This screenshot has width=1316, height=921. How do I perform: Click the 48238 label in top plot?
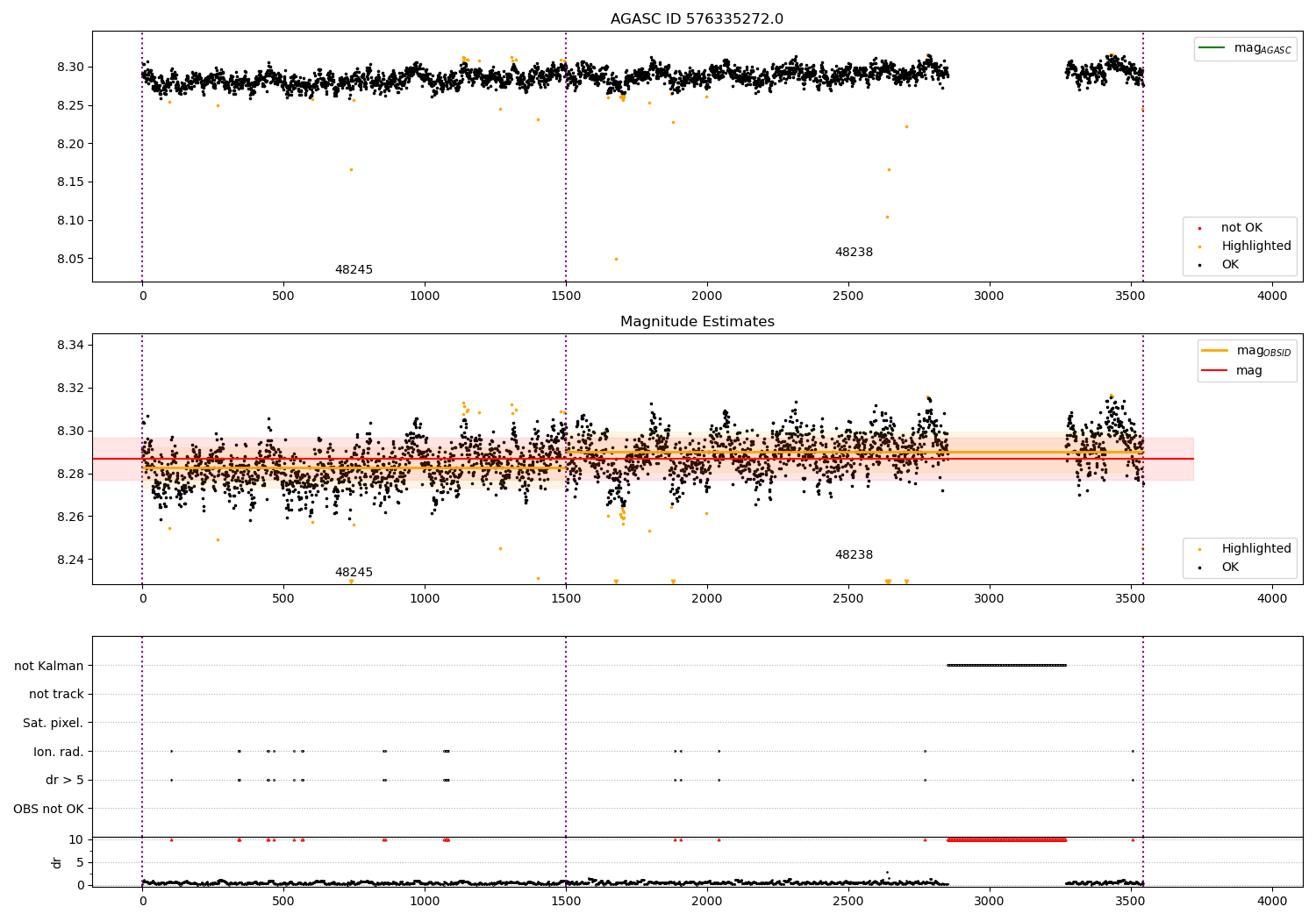(854, 253)
